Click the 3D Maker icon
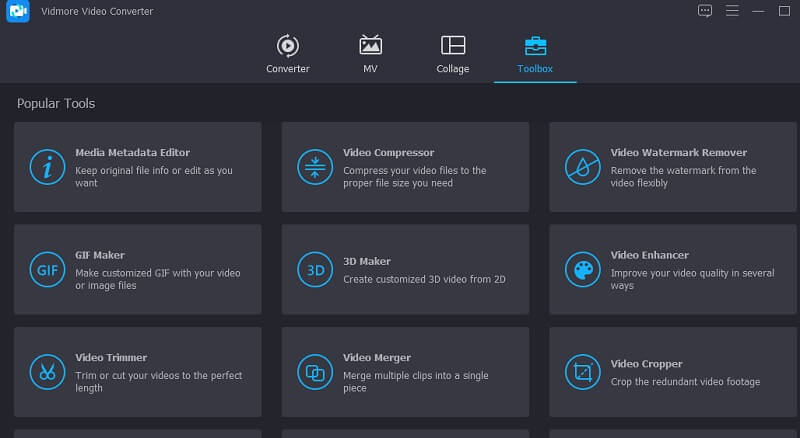Image resolution: width=800 pixels, height=438 pixels. tap(314, 269)
